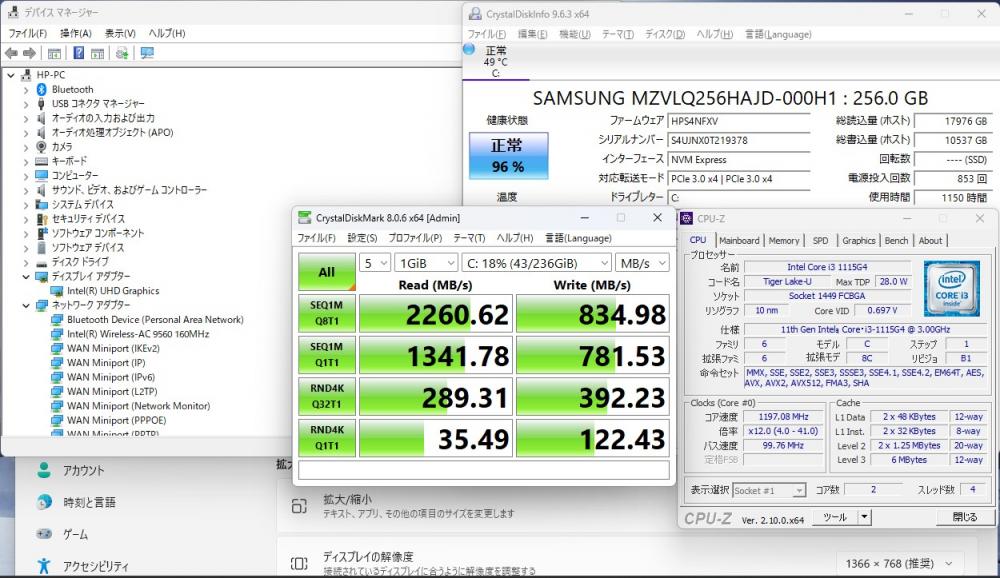Open 言語(Language) menu in CrystalDiskMark
Screen dimensions: 1000x578
click(x=578, y=238)
